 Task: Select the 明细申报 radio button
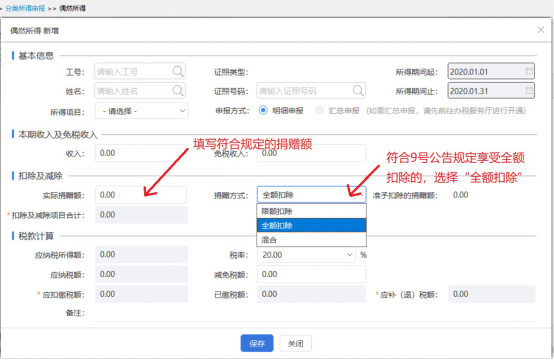click(263, 110)
